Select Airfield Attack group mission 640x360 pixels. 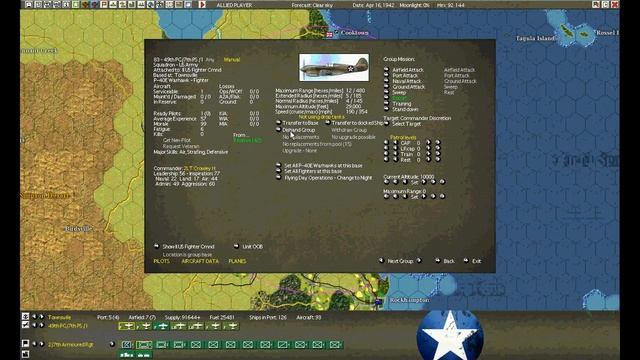click(386, 70)
